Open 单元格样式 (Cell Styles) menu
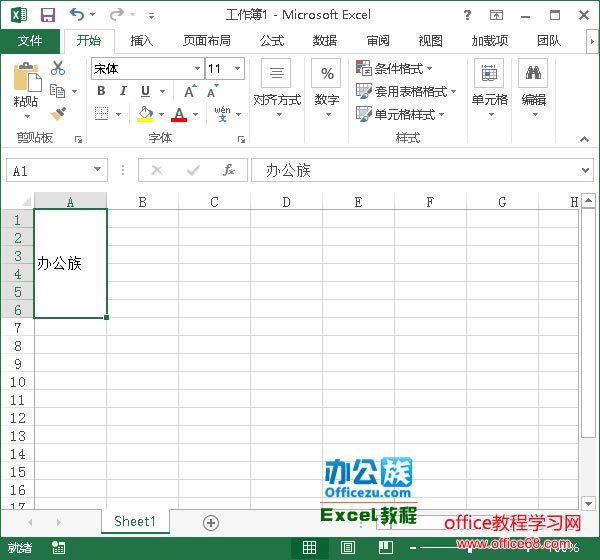 pyautogui.click(x=400, y=114)
